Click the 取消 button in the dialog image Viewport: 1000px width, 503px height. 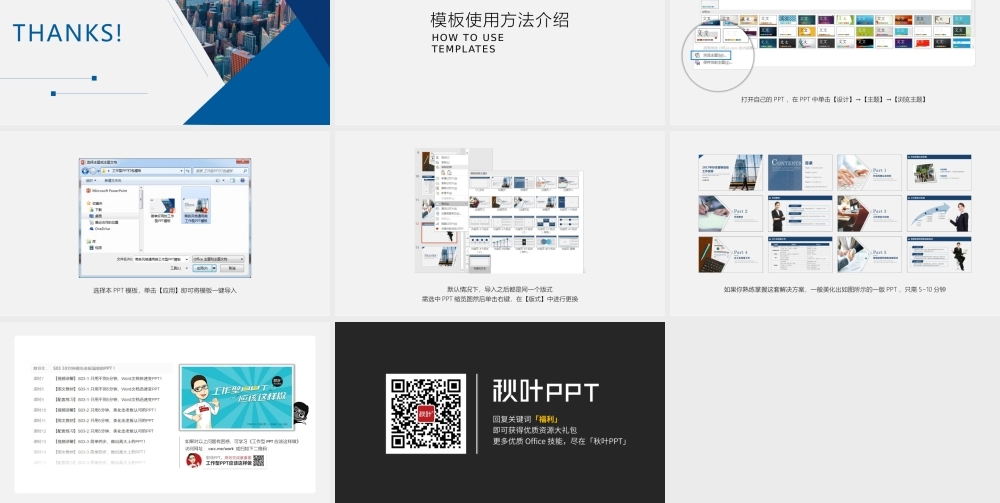point(231,268)
